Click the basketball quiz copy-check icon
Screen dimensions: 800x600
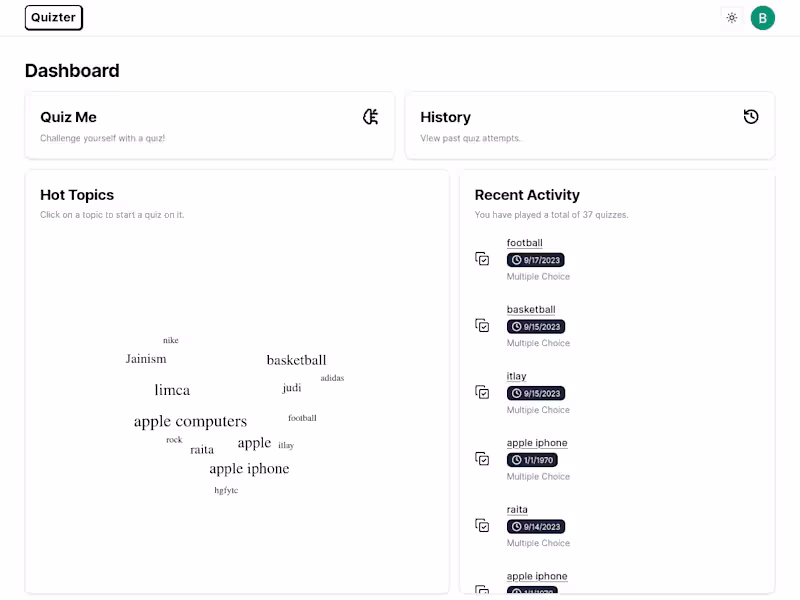(482, 325)
